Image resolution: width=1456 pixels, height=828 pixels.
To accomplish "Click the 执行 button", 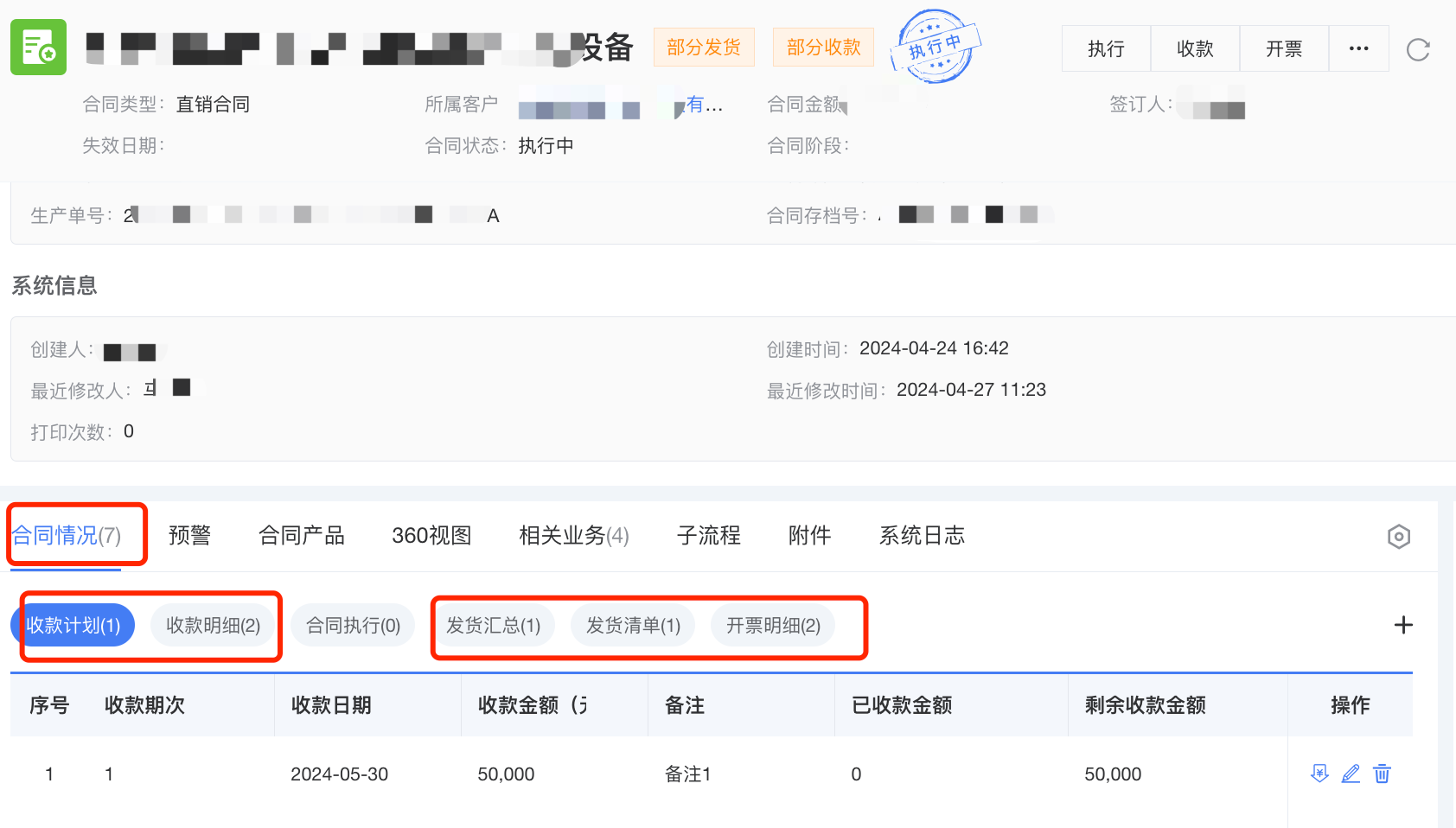I will [x=1106, y=48].
